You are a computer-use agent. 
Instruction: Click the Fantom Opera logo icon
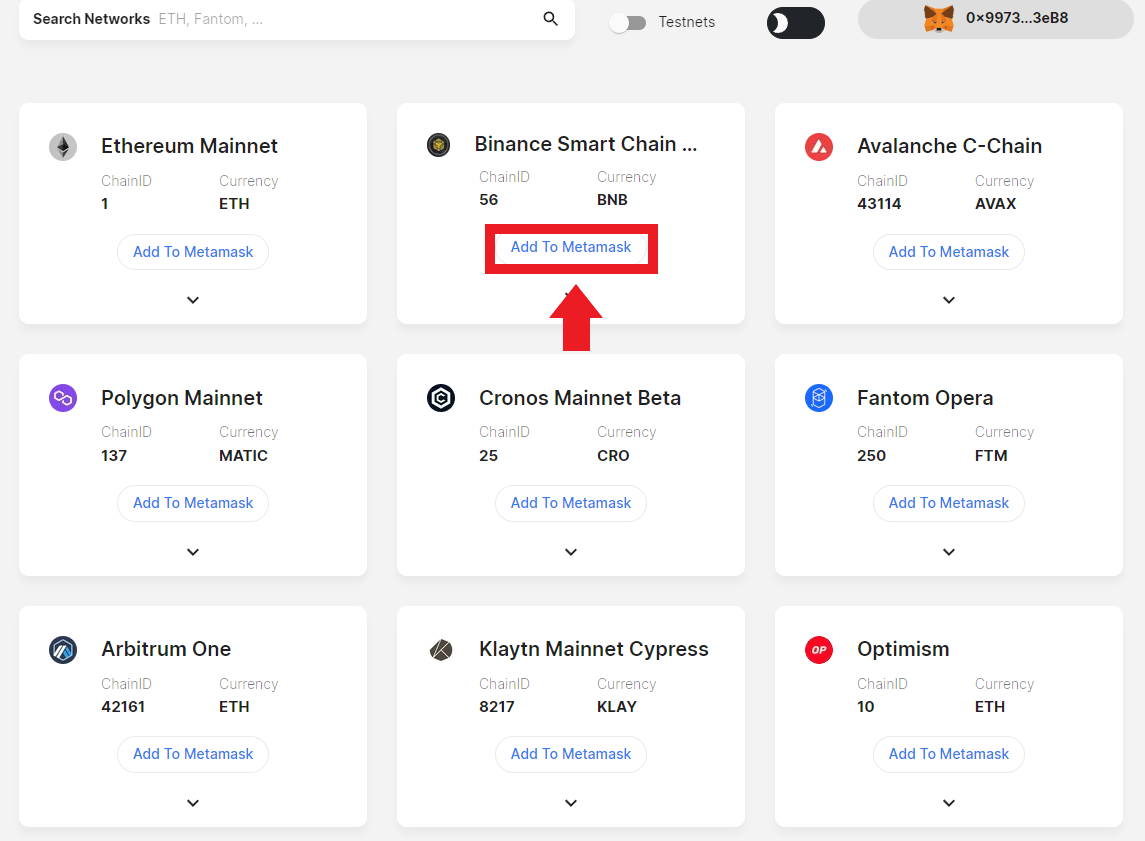tap(819, 398)
